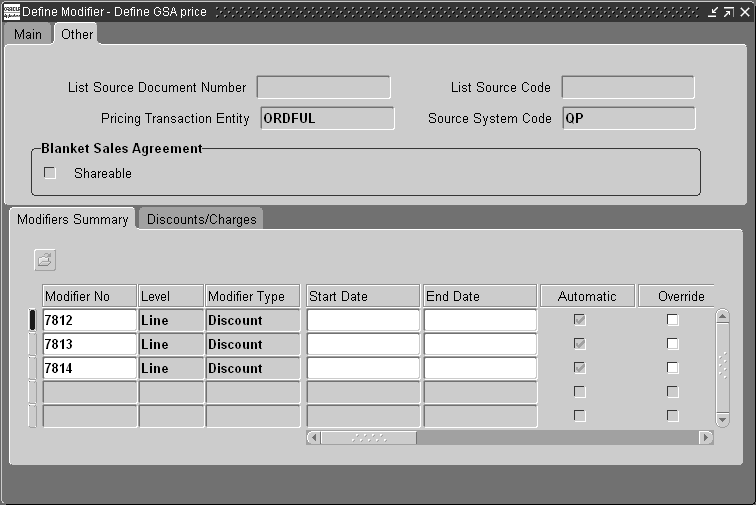
Task: Select Modifier No 7814 cell
Action: click(x=90, y=369)
